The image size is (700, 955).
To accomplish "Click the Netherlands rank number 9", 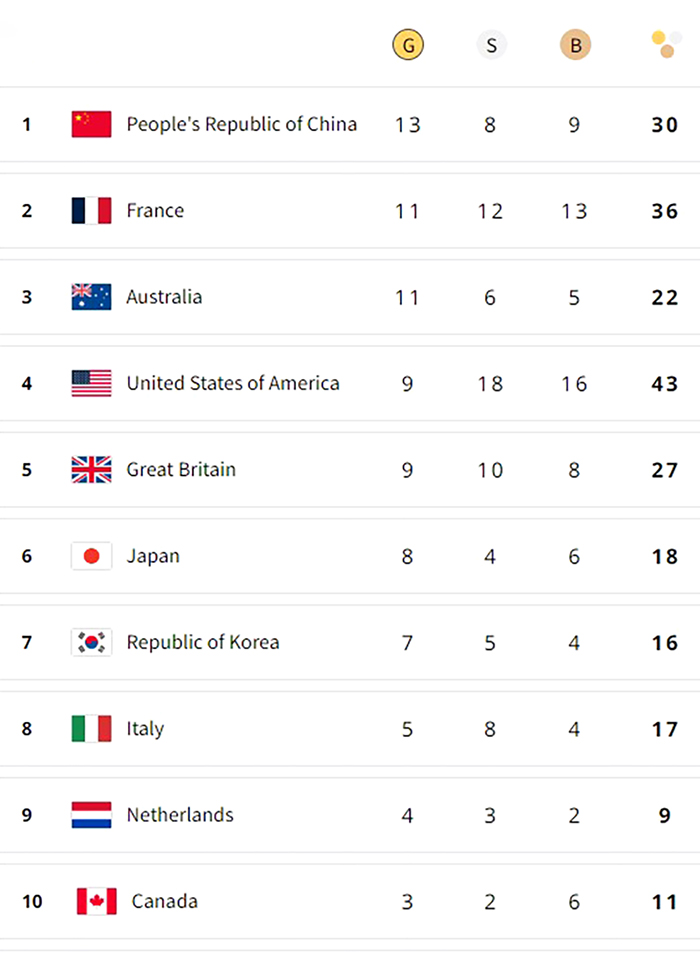I will [x=27, y=815].
